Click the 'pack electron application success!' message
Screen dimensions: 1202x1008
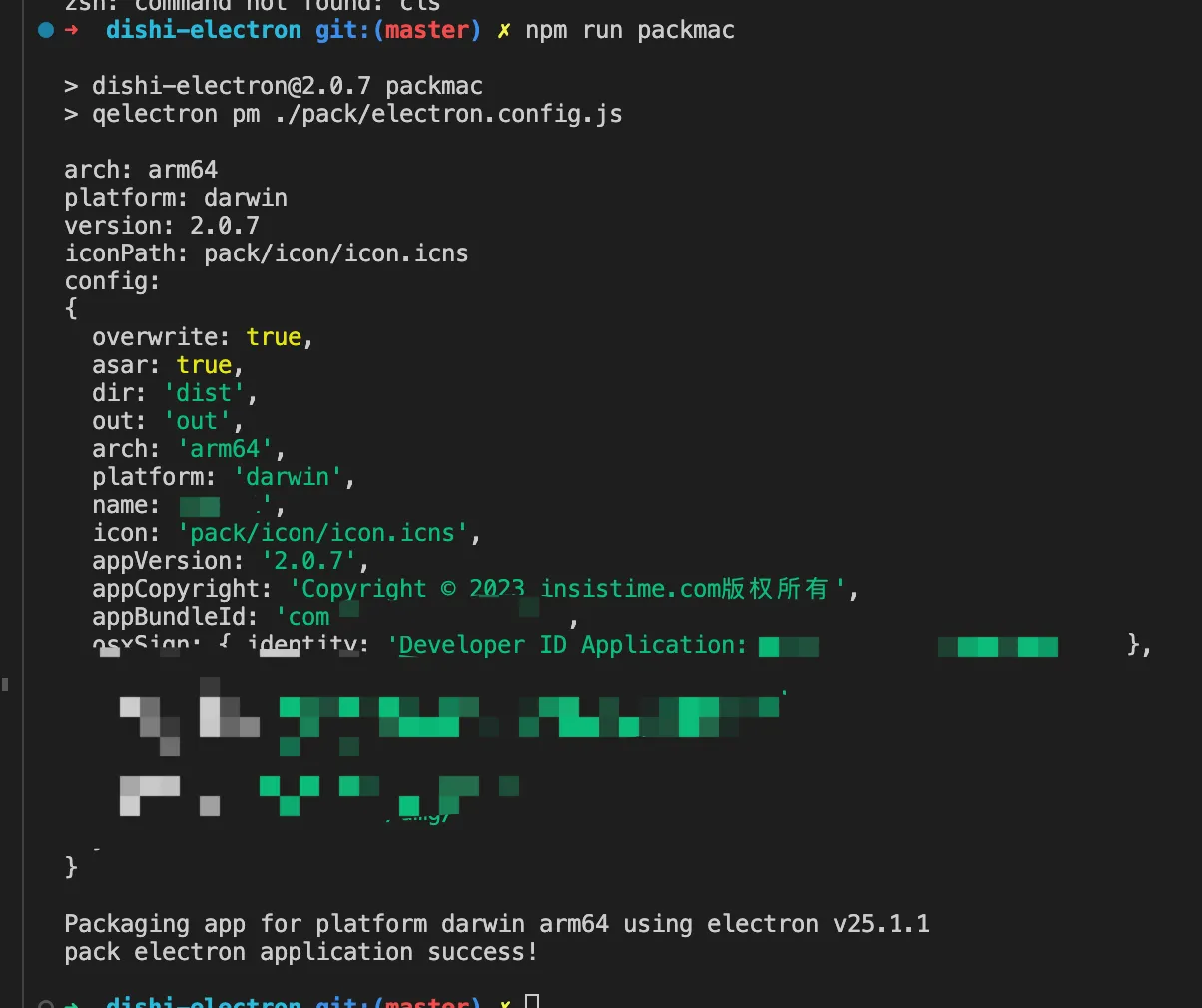tap(300, 952)
